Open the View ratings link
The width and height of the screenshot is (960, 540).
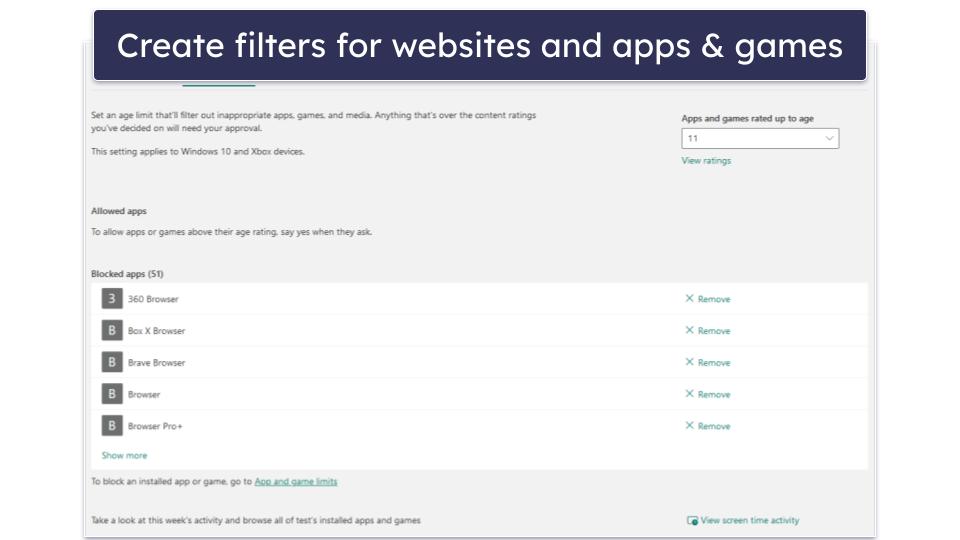(706, 161)
